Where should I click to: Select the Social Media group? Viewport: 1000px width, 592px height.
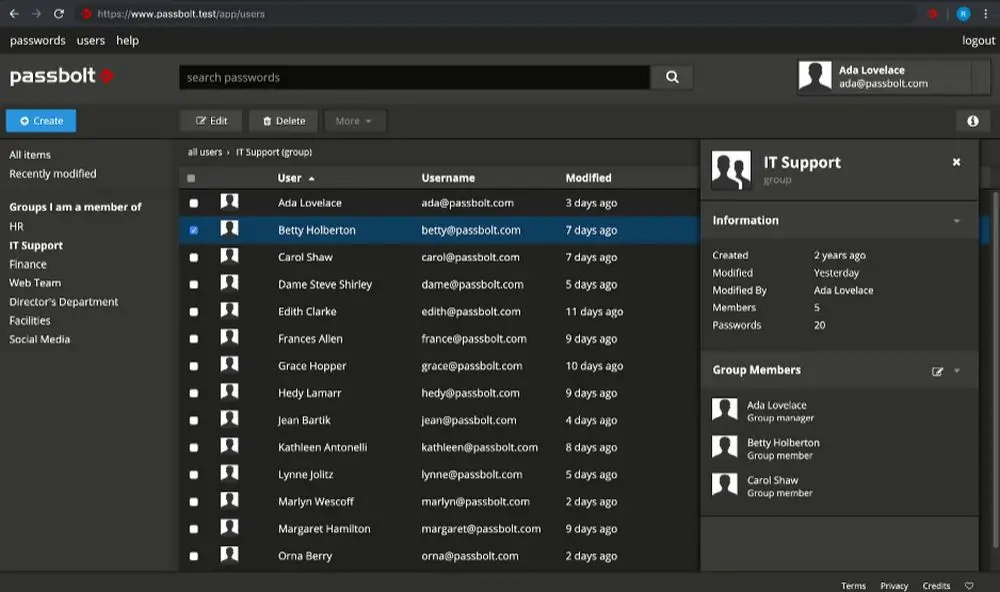[x=40, y=339]
